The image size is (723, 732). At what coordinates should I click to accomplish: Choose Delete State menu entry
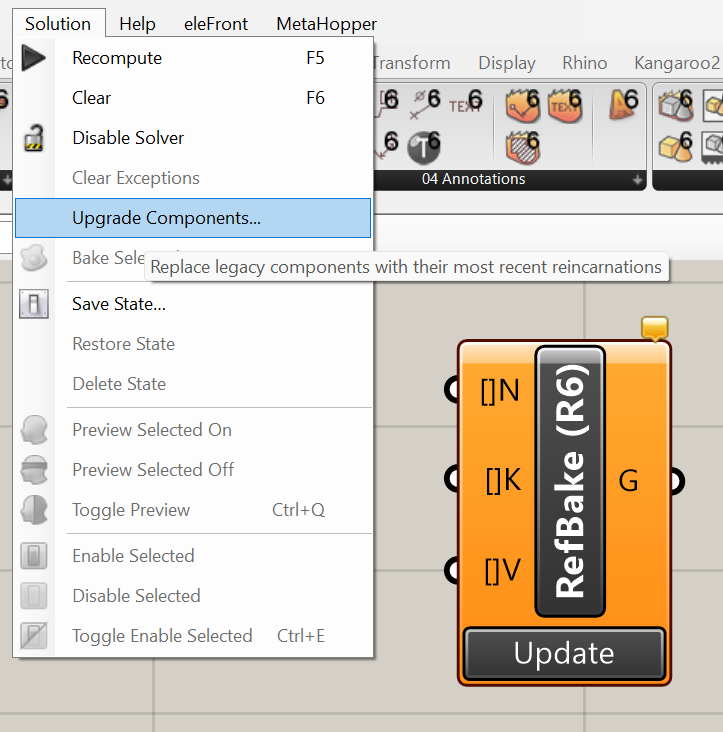click(x=193, y=384)
